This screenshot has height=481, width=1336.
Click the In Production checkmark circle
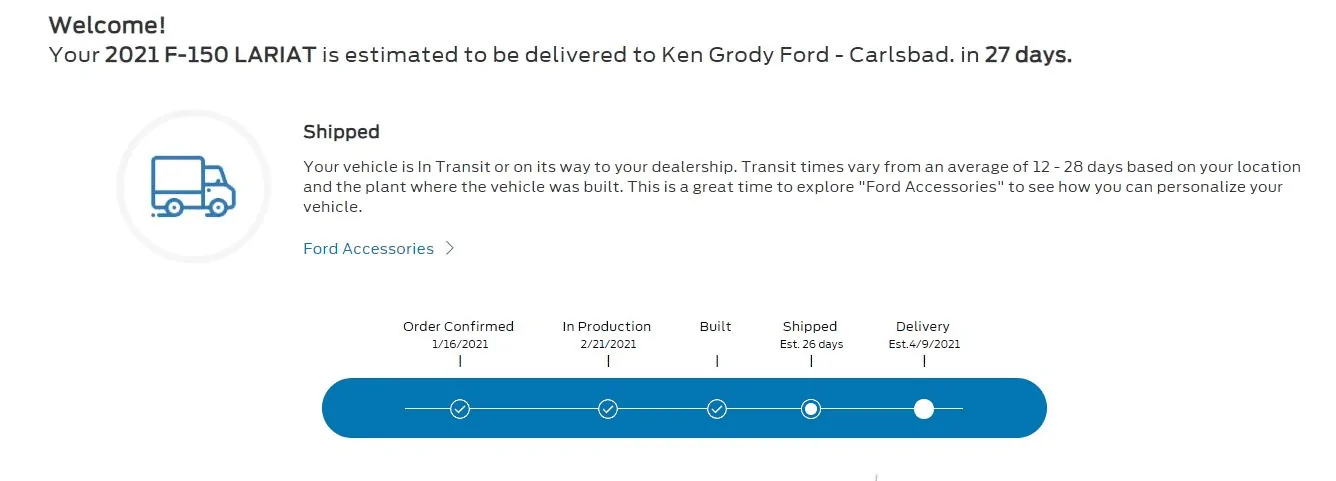pyautogui.click(x=608, y=408)
